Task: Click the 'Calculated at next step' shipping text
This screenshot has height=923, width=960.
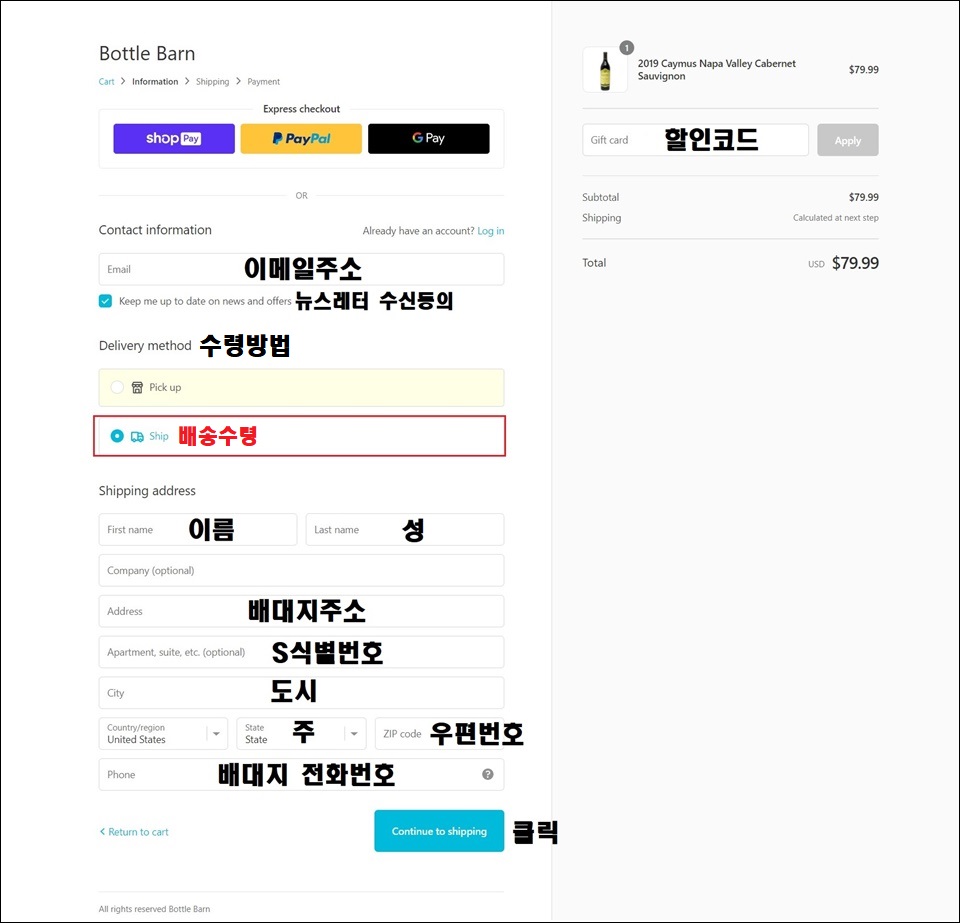Action: (836, 218)
